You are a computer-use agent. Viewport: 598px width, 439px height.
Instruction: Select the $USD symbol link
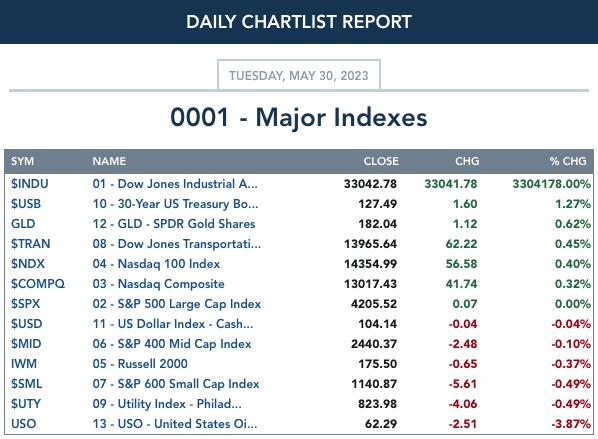point(27,324)
